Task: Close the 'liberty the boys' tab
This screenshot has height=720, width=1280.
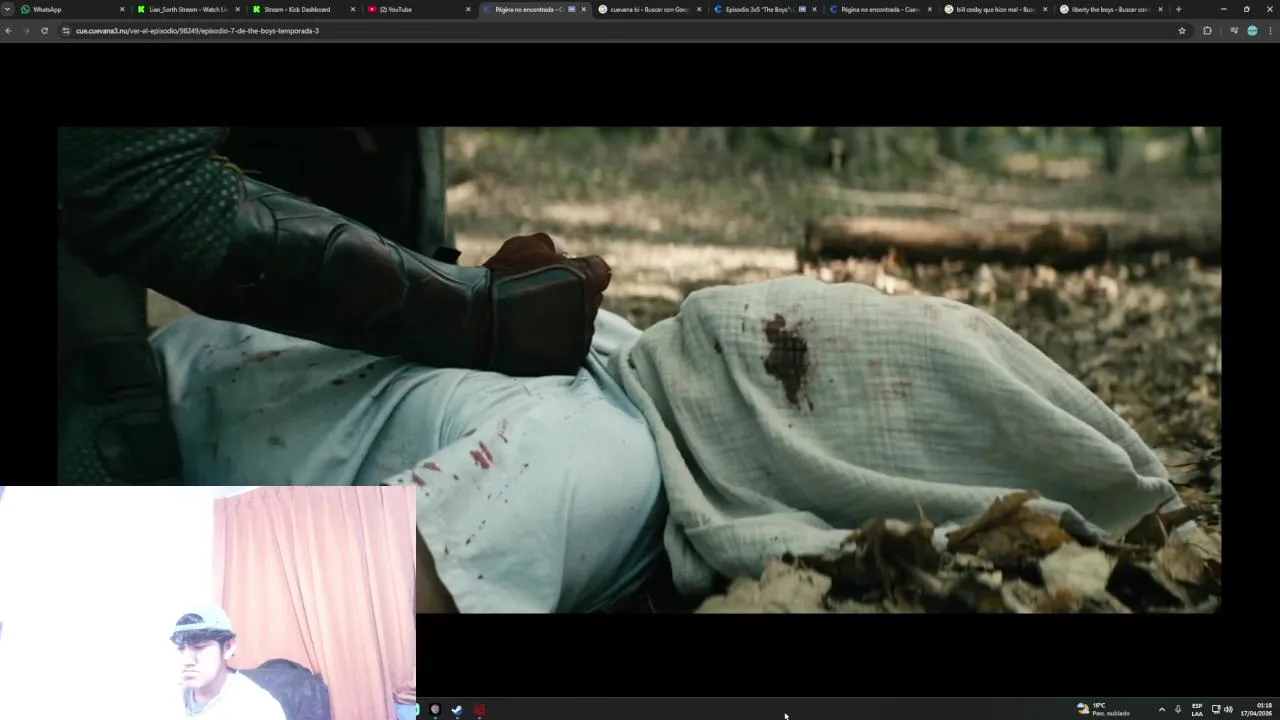Action: 1160,9
